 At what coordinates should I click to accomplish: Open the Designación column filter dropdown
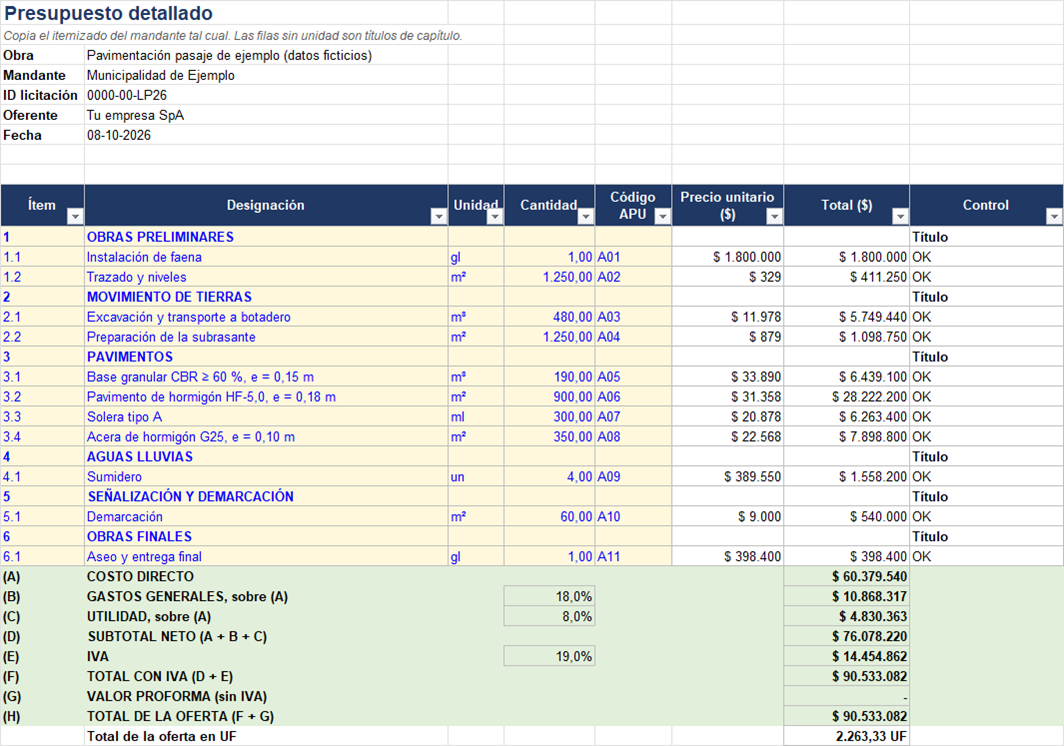(438, 216)
